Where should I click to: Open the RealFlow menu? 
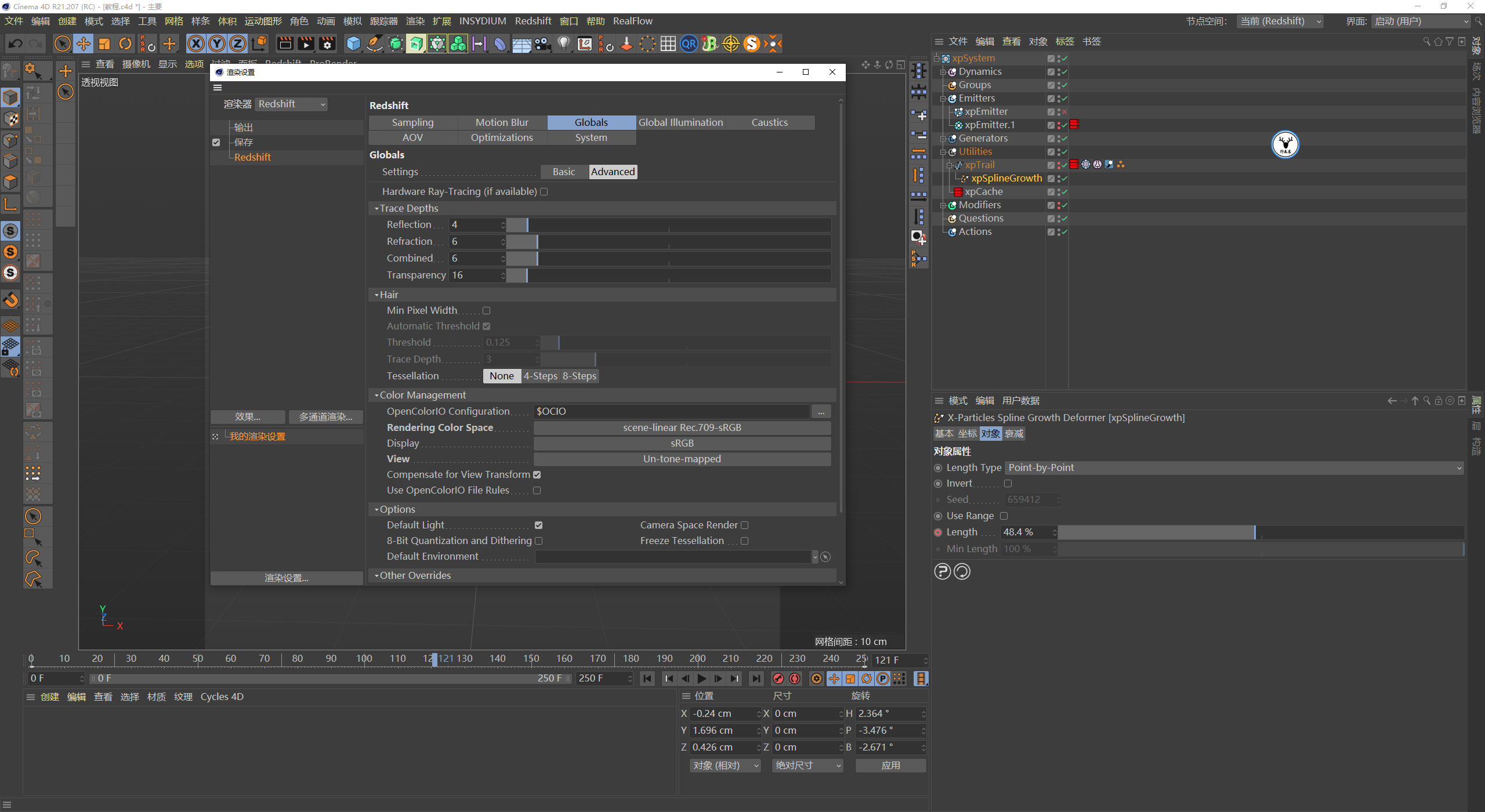click(632, 21)
